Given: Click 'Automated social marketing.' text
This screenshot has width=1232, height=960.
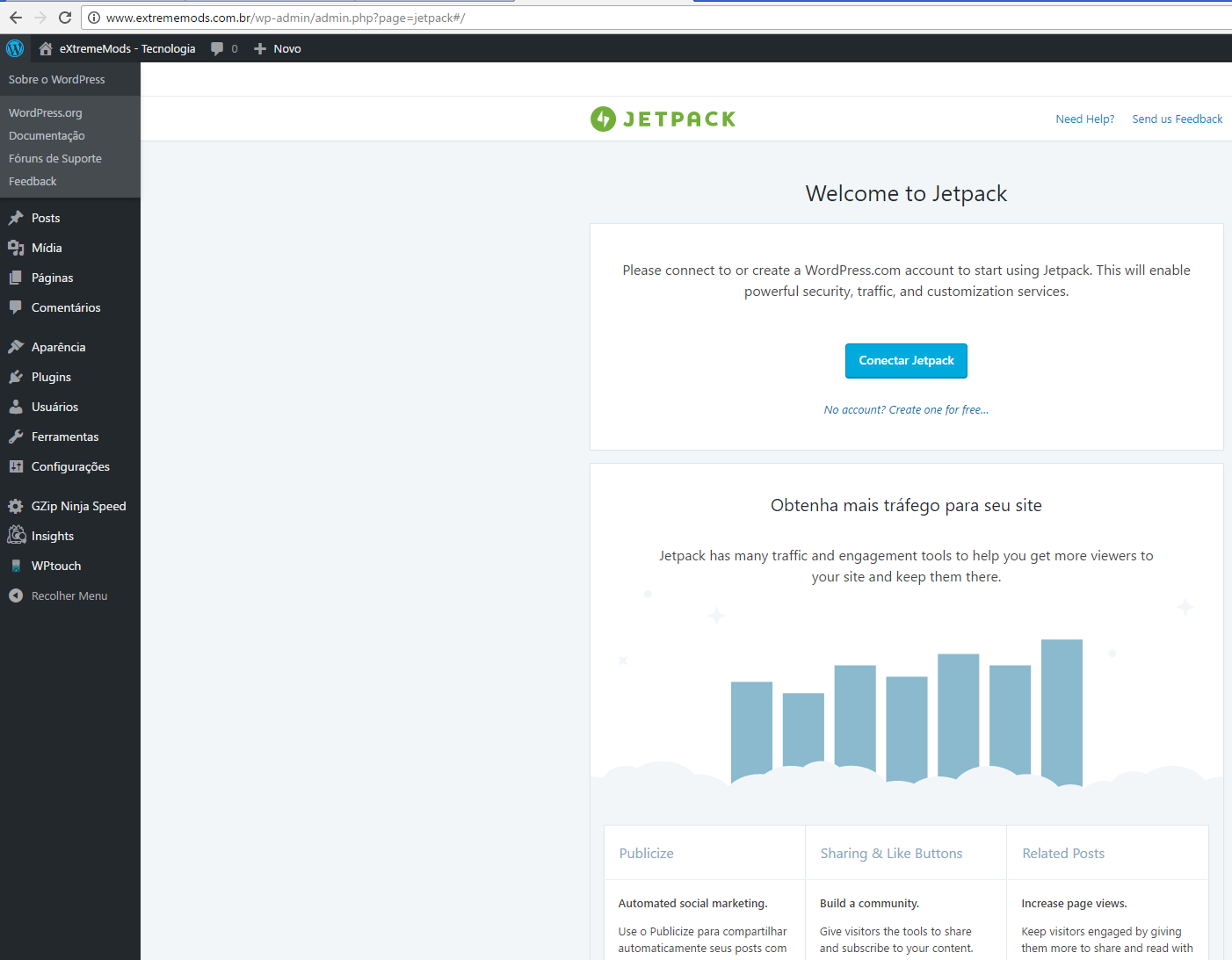Looking at the screenshot, I should [692, 903].
